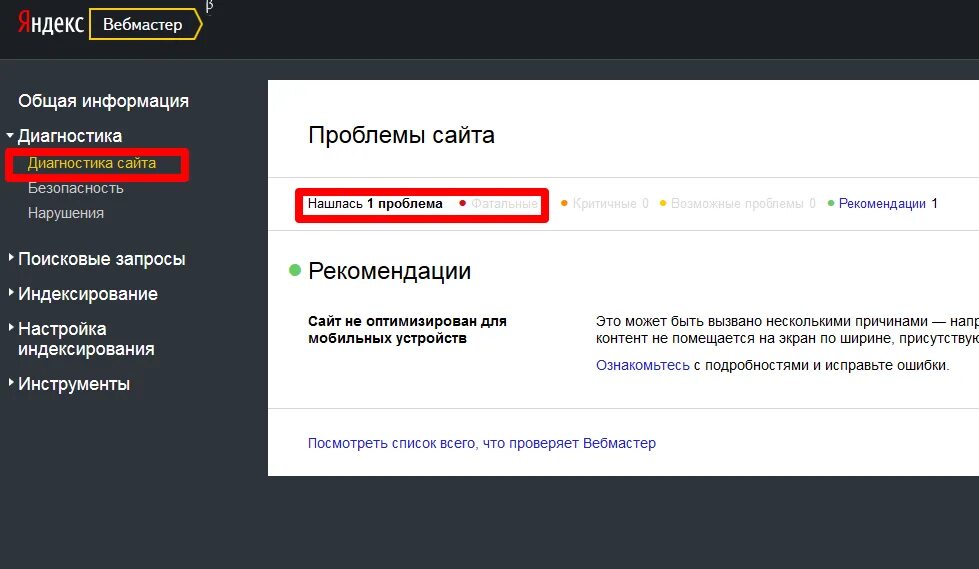Select Диагностика section heading

pyautogui.click(x=70, y=136)
